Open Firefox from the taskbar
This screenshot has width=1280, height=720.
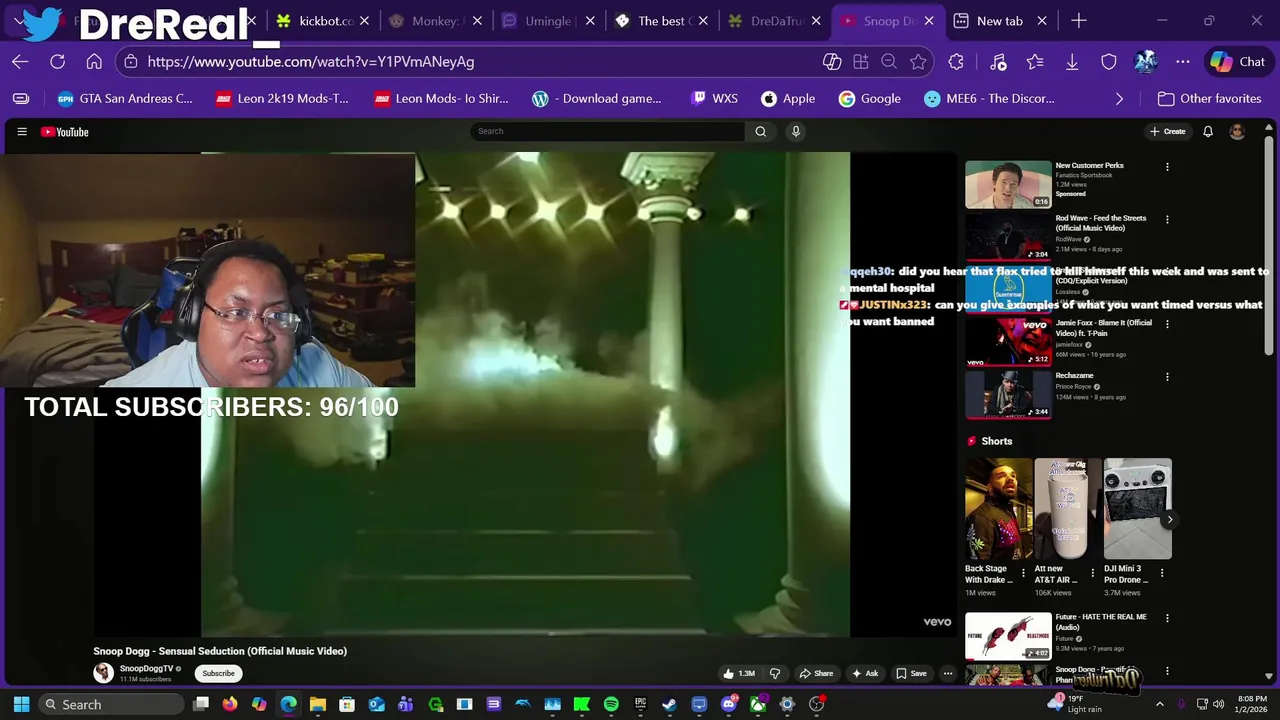pyautogui.click(x=230, y=704)
